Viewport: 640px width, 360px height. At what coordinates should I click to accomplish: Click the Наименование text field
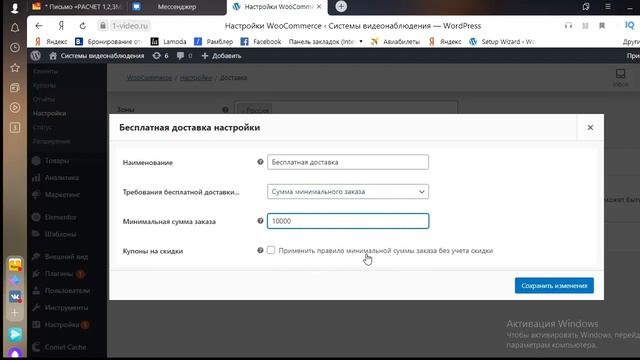(x=348, y=162)
